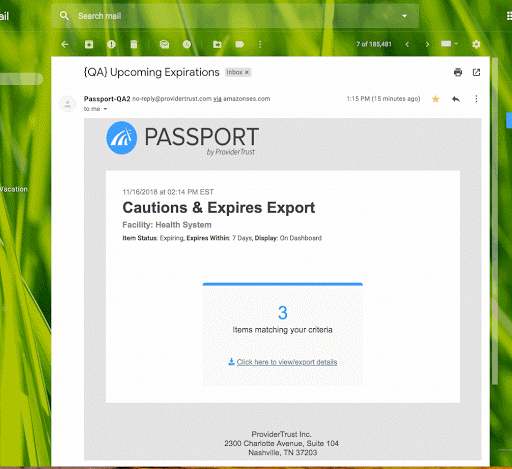Expand recipient details next to 'to me'
This screenshot has width=512, height=469.
click(x=105, y=109)
